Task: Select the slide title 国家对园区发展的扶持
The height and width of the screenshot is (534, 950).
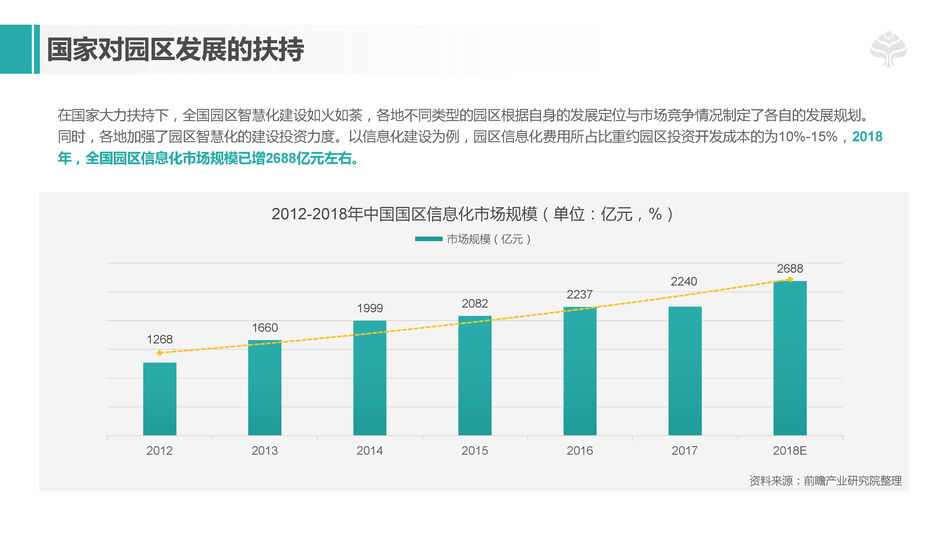Action: click(176, 50)
